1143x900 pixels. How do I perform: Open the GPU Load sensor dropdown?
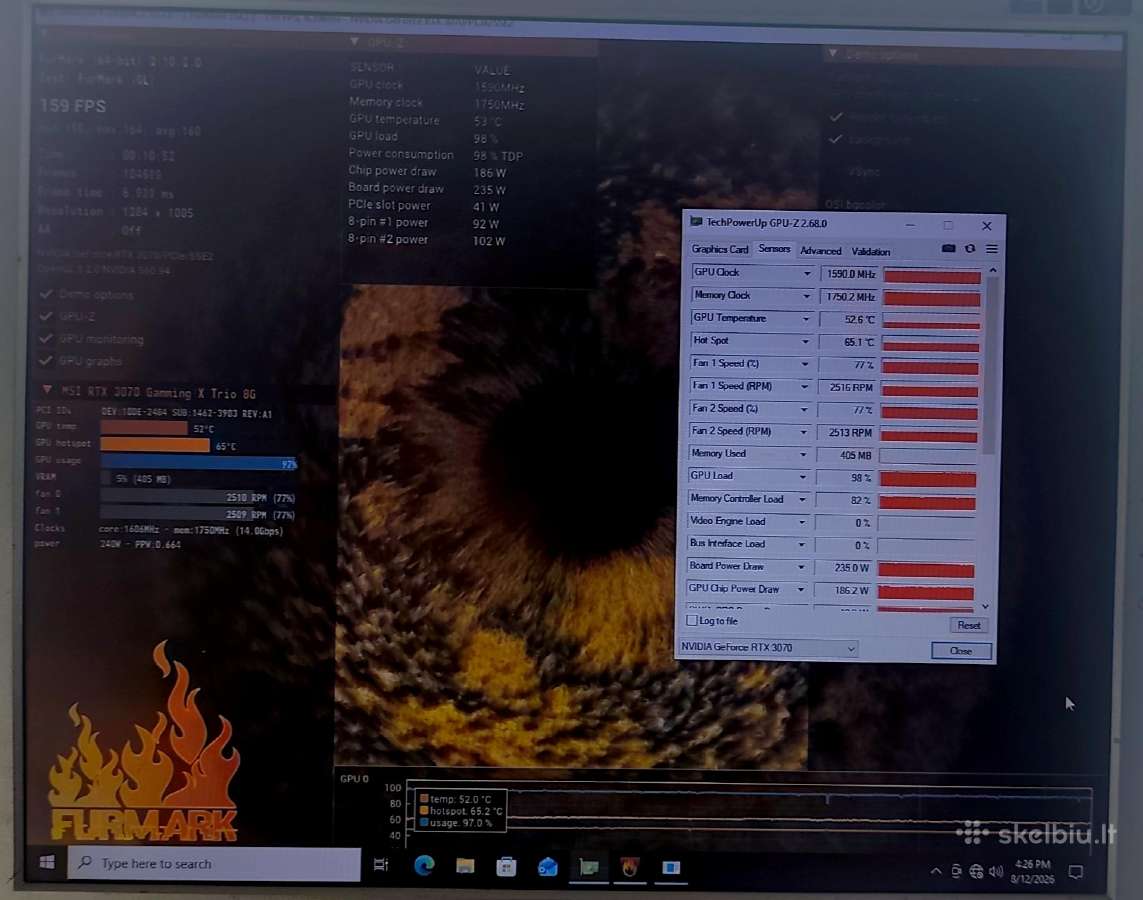[x=803, y=477]
